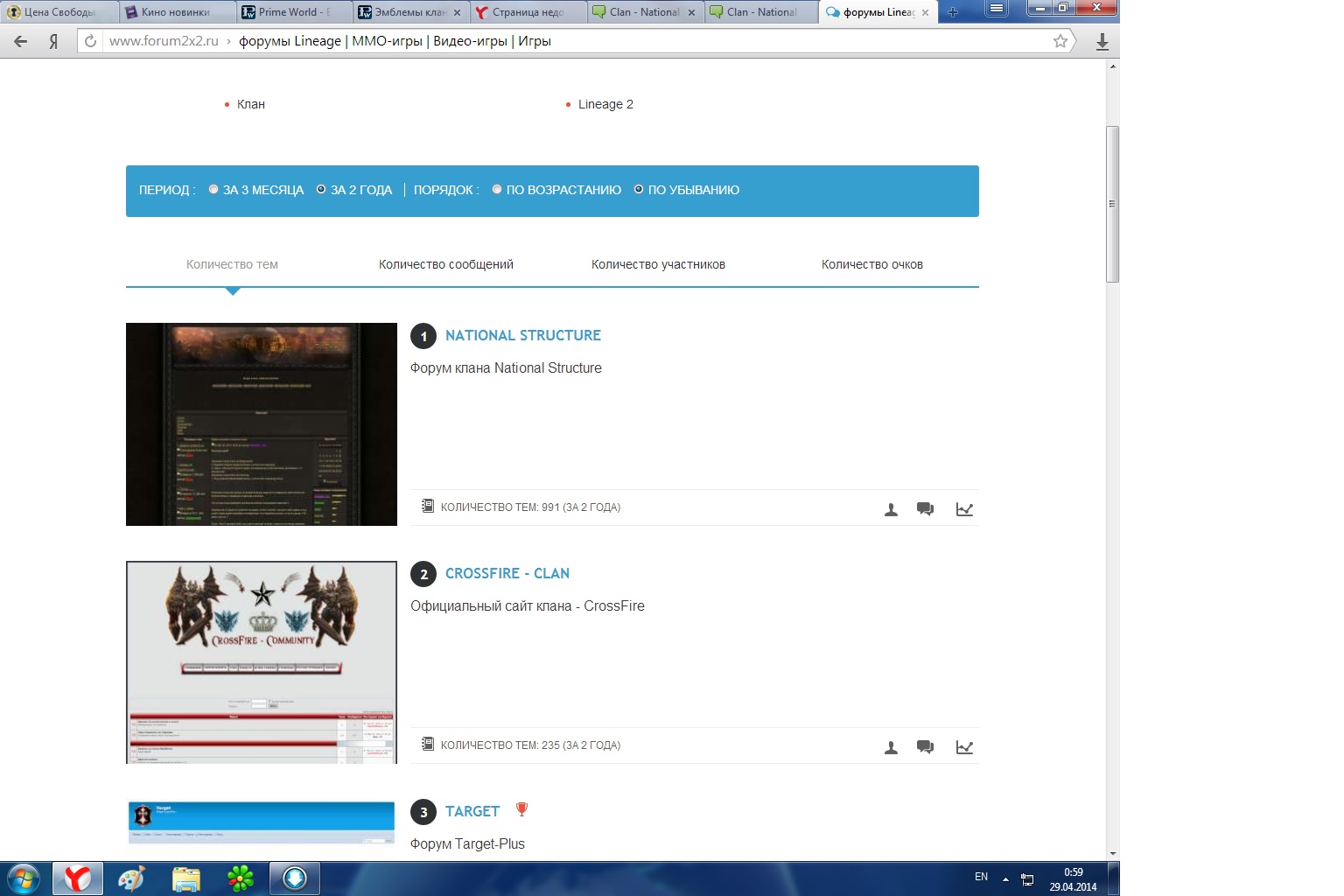
Task: Open the 'Target' forum link
Action: [x=472, y=811]
